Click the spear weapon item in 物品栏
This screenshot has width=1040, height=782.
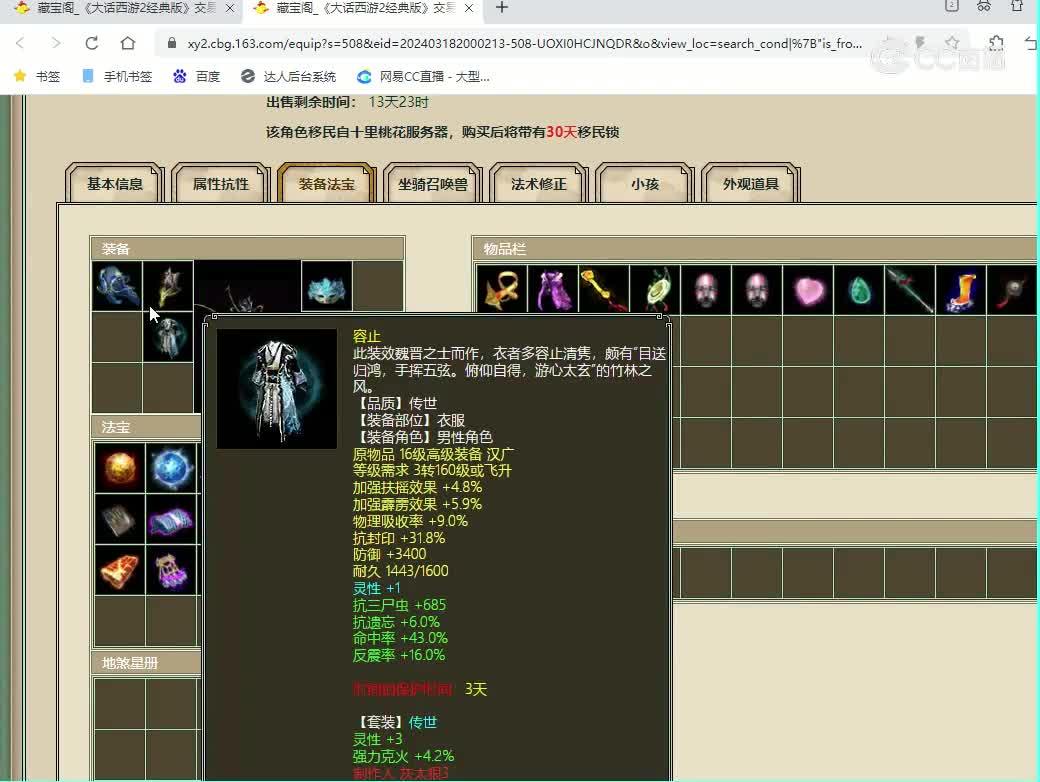point(911,289)
